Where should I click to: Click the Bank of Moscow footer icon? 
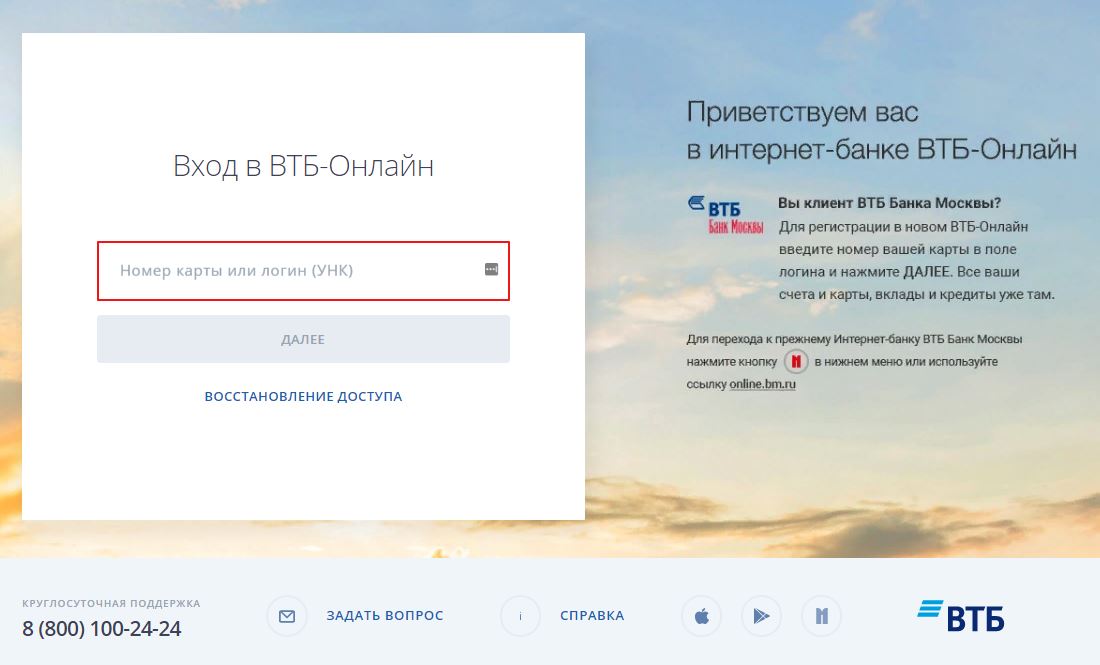(821, 616)
